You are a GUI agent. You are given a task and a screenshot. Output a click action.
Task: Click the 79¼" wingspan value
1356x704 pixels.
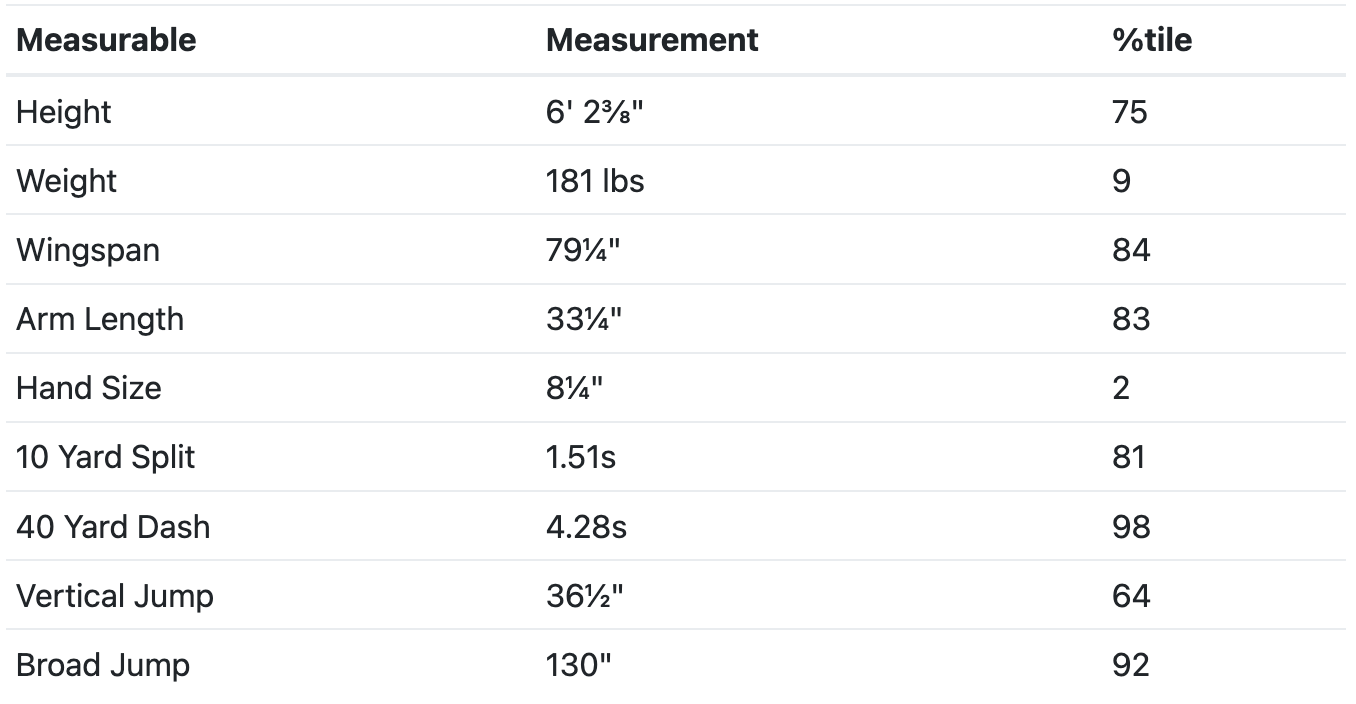click(583, 249)
